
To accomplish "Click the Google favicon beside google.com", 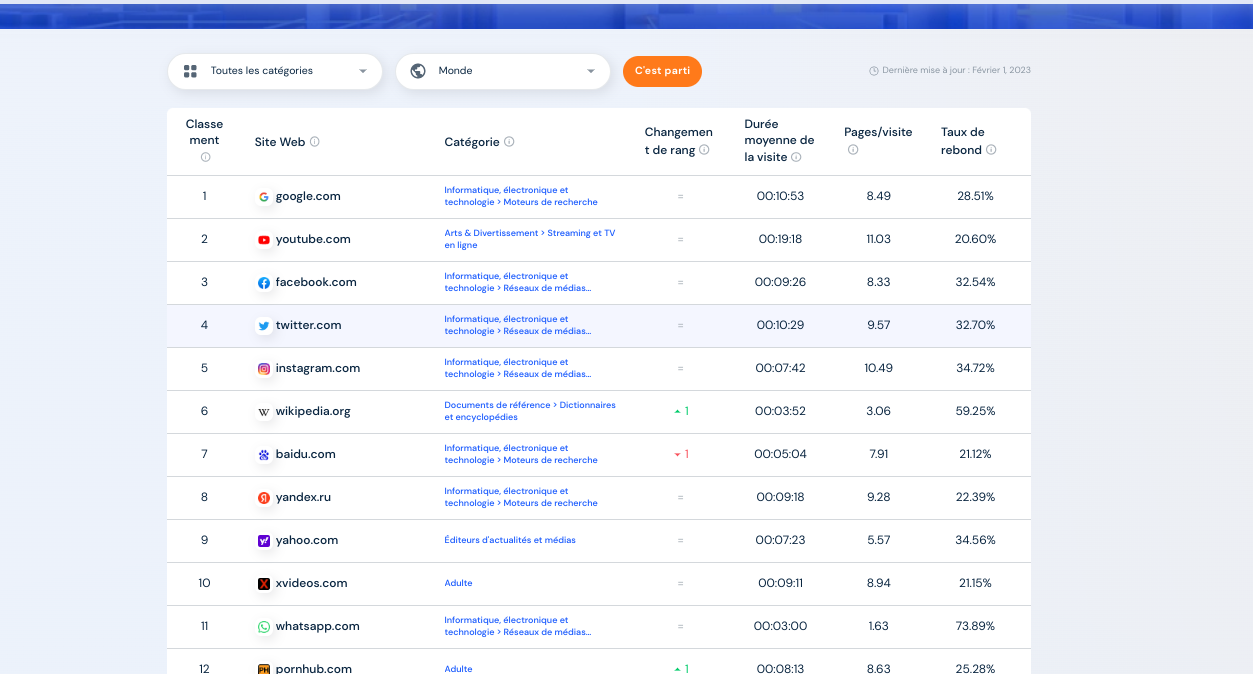I will 264,197.
